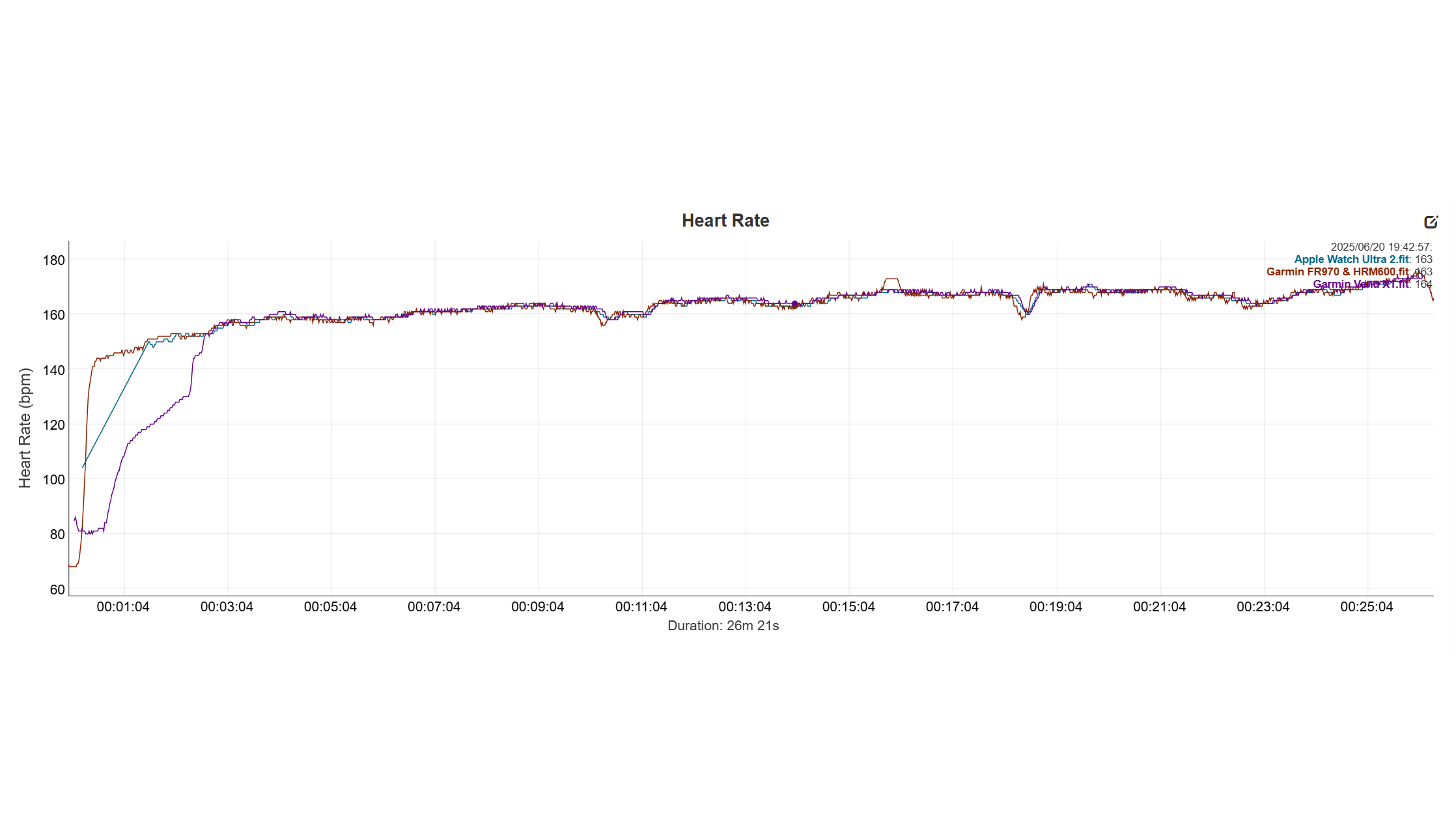This screenshot has height=819, width=1456.
Task: Click the 00:25:04 x-axis tick label
Action: (1366, 607)
